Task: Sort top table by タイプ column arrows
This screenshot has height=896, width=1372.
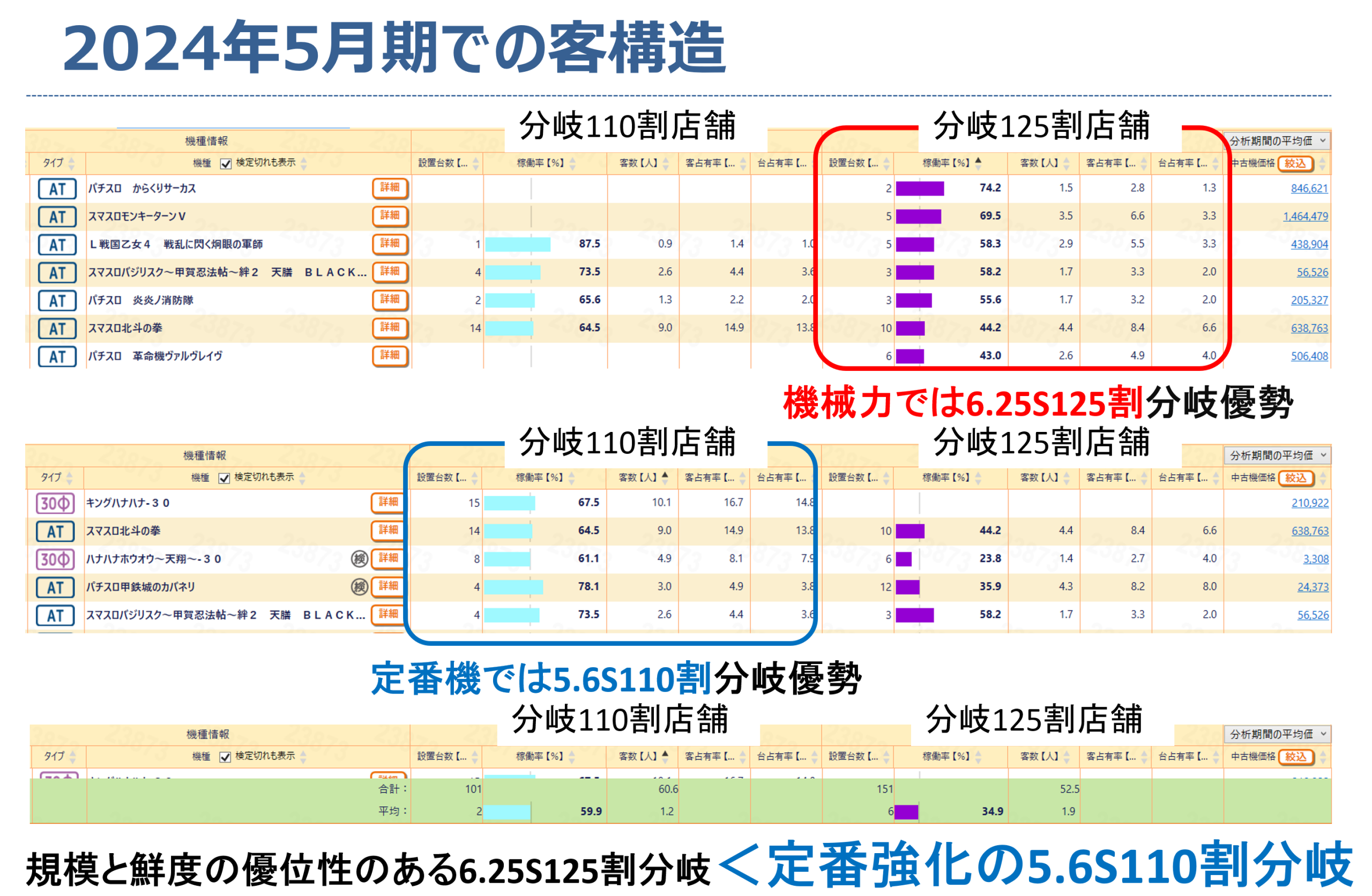Action: click(x=71, y=164)
